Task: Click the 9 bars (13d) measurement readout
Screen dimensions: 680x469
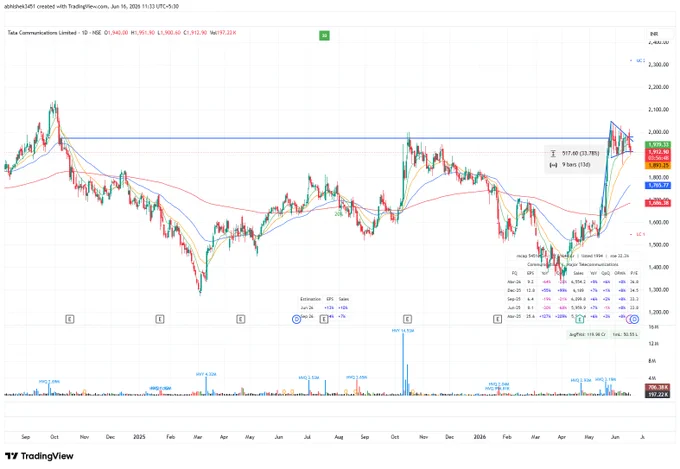Action: point(576,165)
